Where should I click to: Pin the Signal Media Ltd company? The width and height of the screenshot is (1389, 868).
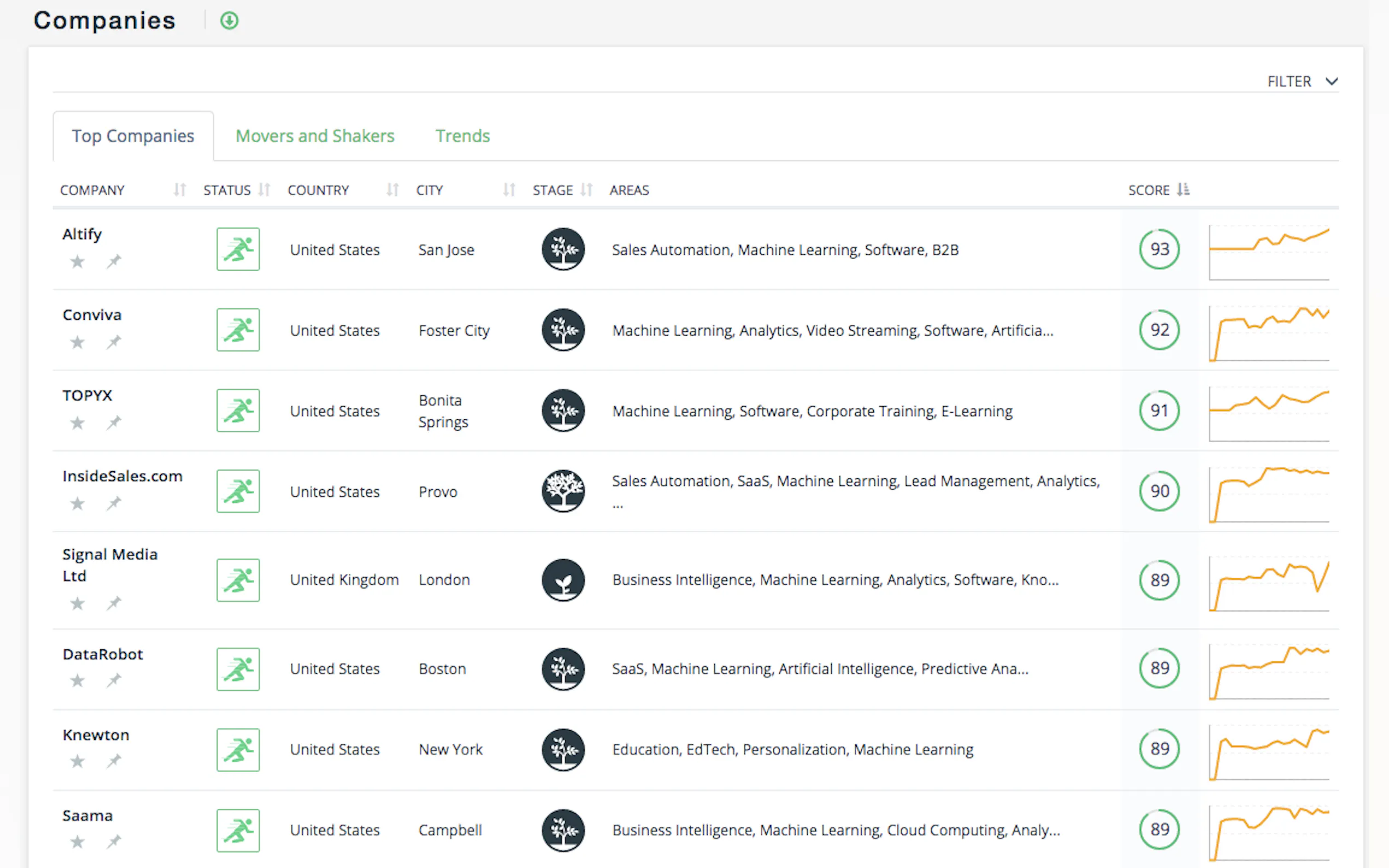tap(114, 603)
